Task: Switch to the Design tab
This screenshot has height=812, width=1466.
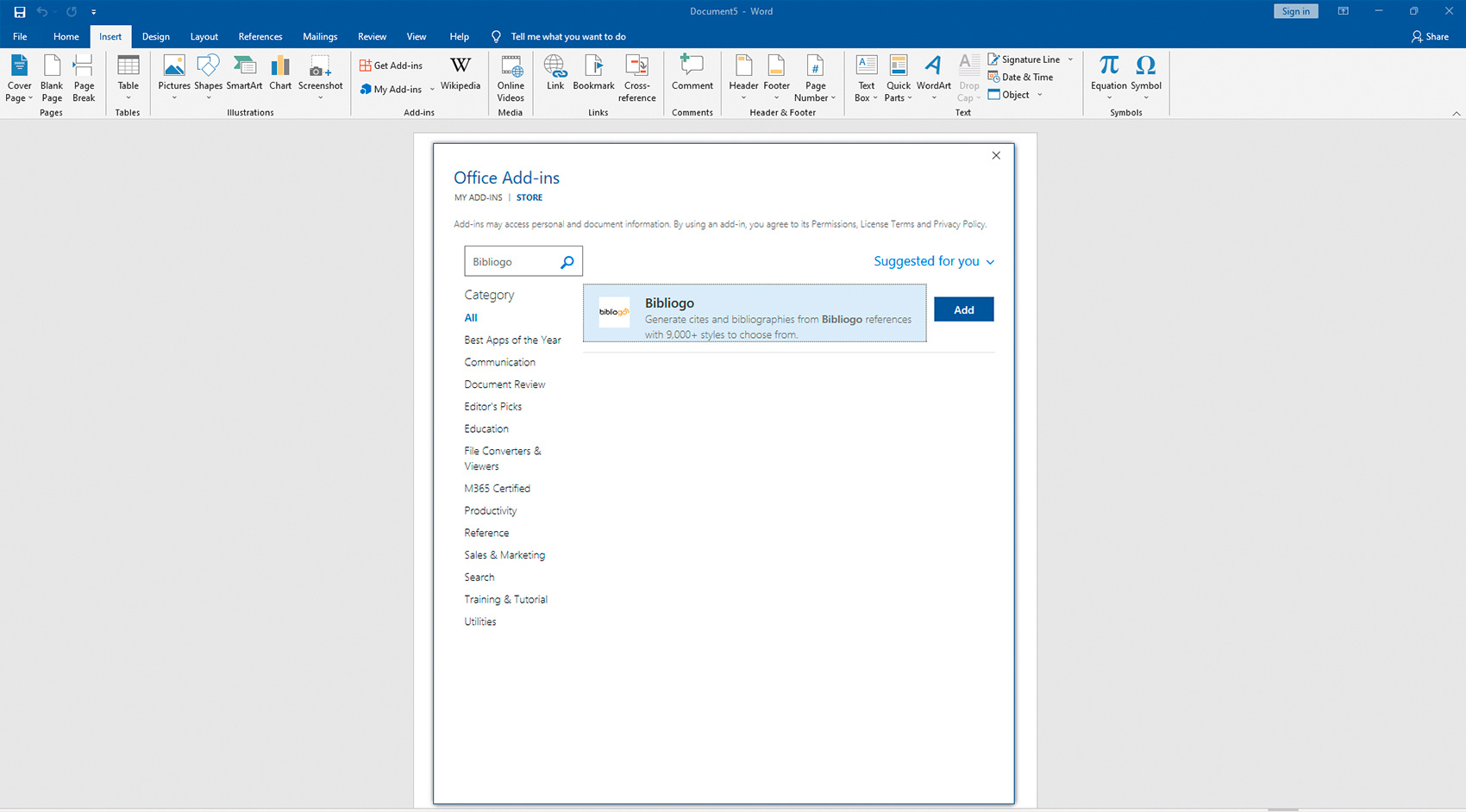Action: click(155, 36)
